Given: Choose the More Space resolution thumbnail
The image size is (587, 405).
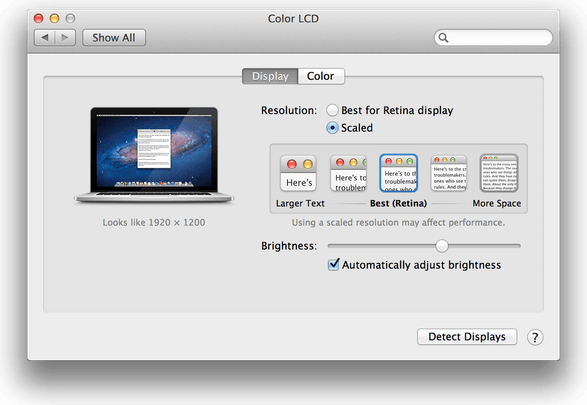Looking at the screenshot, I should click(499, 173).
